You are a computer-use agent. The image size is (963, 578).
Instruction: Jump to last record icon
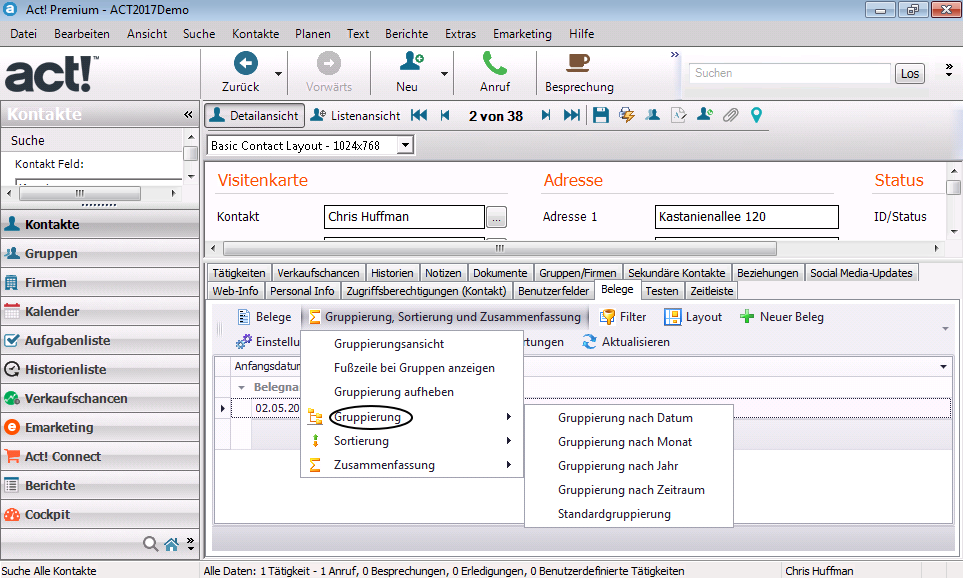(x=572, y=115)
